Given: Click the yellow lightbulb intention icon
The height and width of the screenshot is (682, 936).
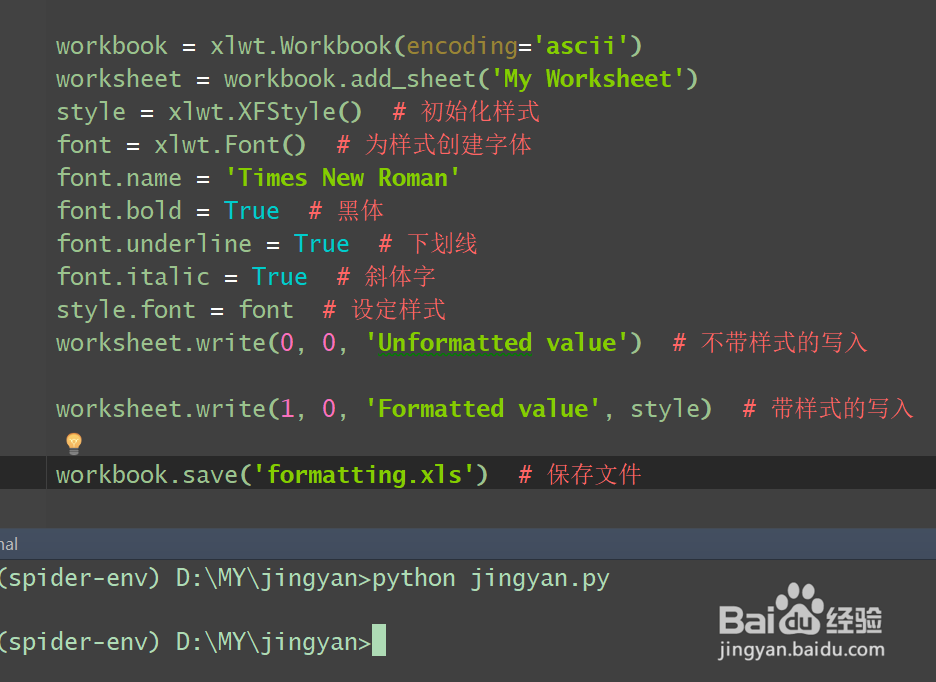Looking at the screenshot, I should [x=74, y=443].
